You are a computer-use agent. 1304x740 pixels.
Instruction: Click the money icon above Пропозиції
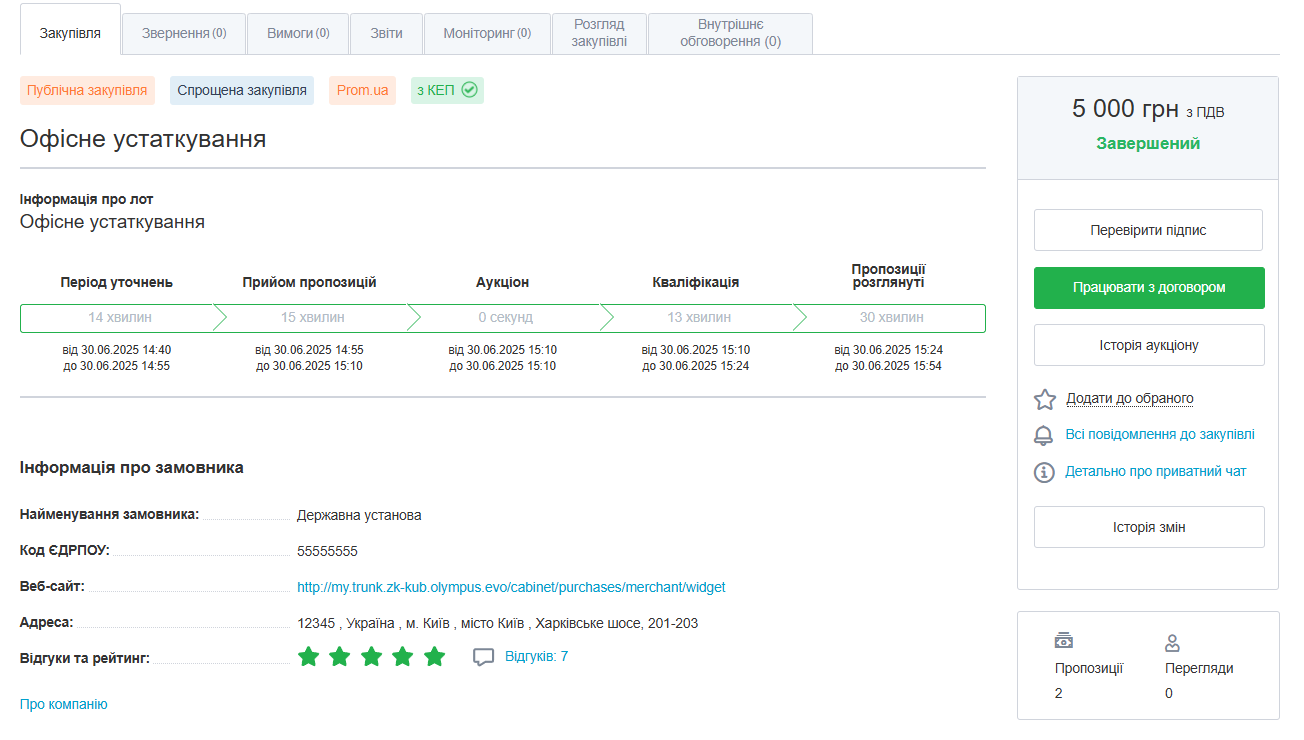pyautogui.click(x=1064, y=641)
